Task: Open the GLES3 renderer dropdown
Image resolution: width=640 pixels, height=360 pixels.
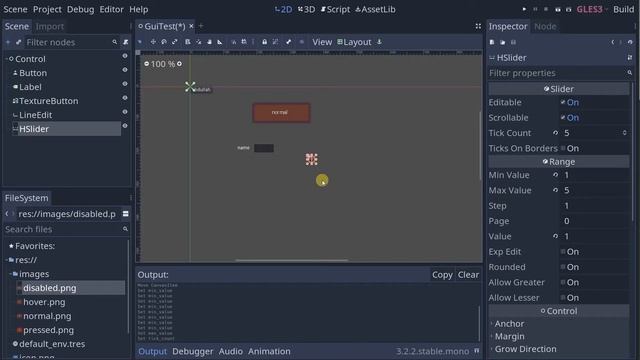Action: click(x=592, y=9)
